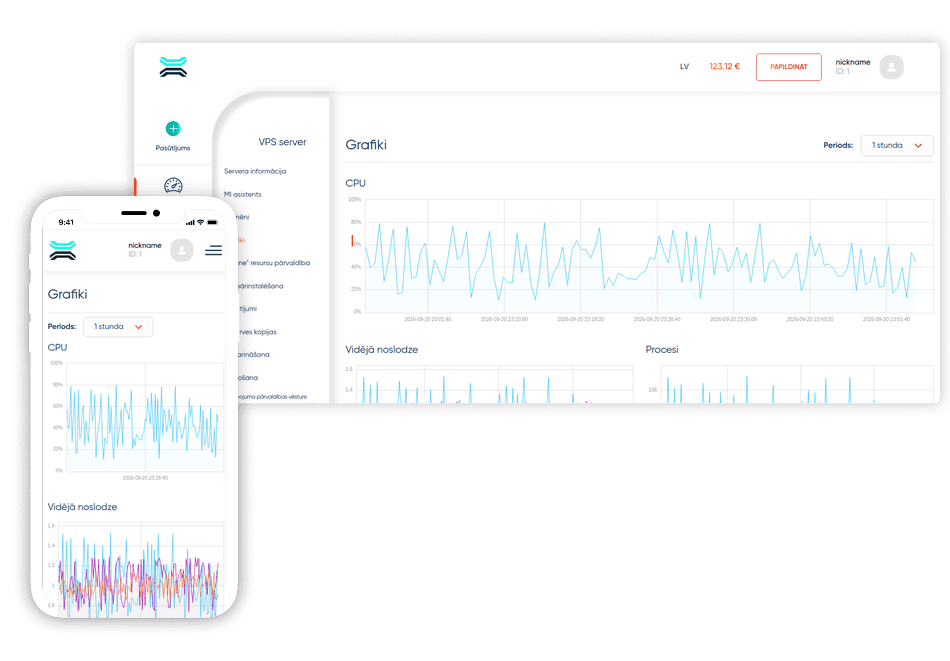The width and height of the screenshot is (950, 661).
Task: Open 'MI asistents' in the VPS menu
Action: tap(243, 194)
